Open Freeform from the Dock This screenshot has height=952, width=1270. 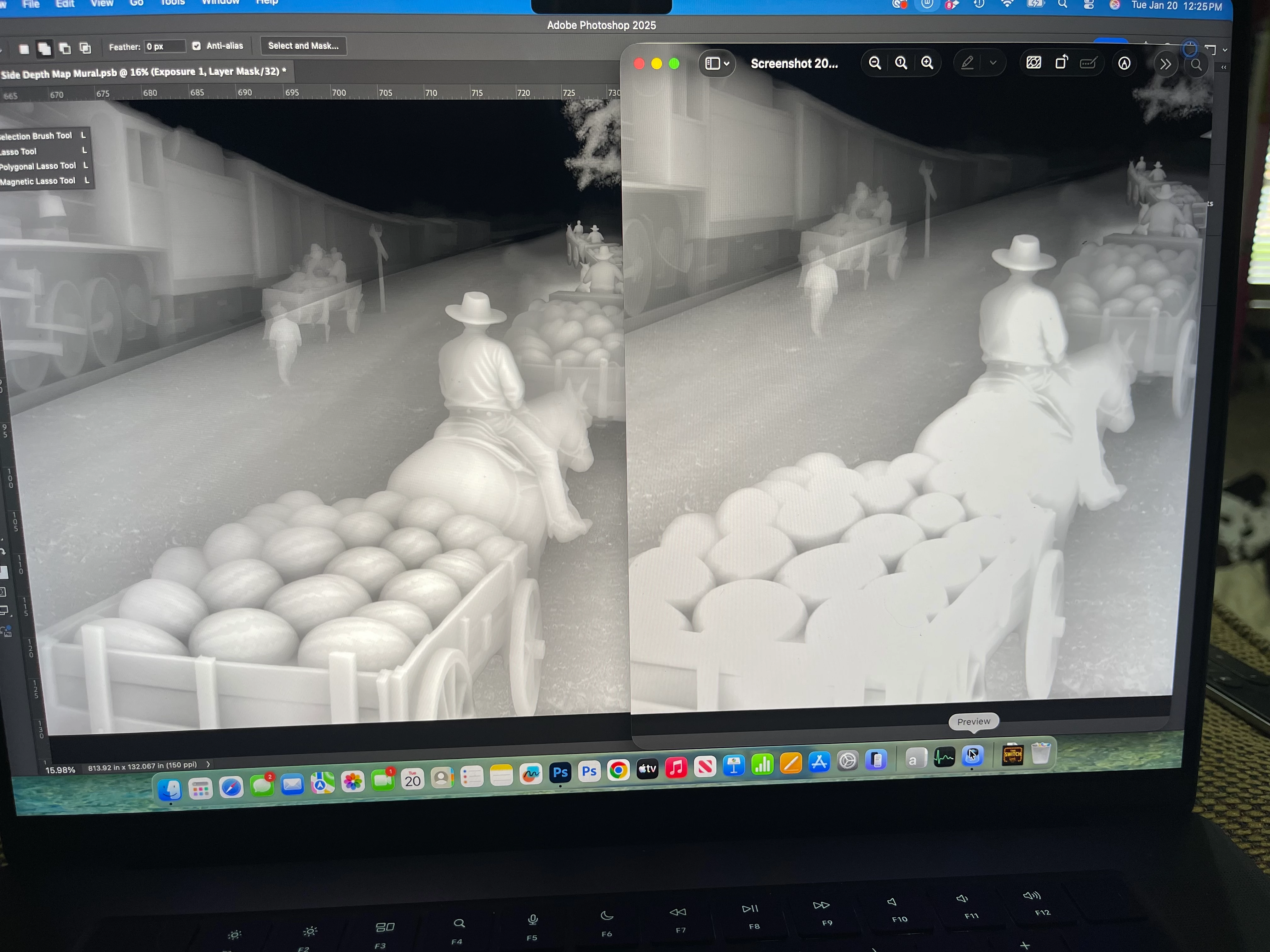pyautogui.click(x=531, y=774)
